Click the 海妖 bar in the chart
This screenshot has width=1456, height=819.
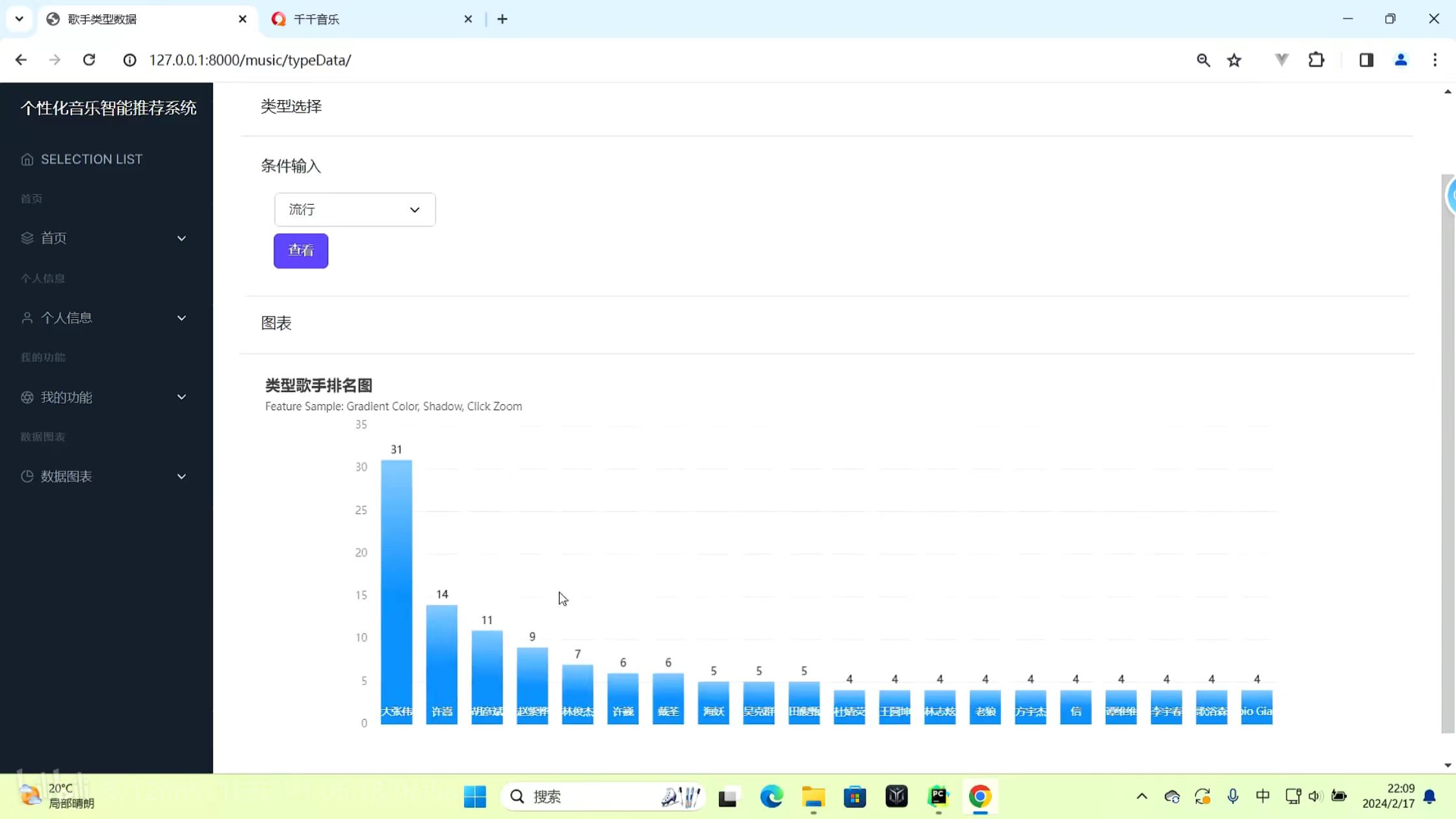(x=714, y=702)
